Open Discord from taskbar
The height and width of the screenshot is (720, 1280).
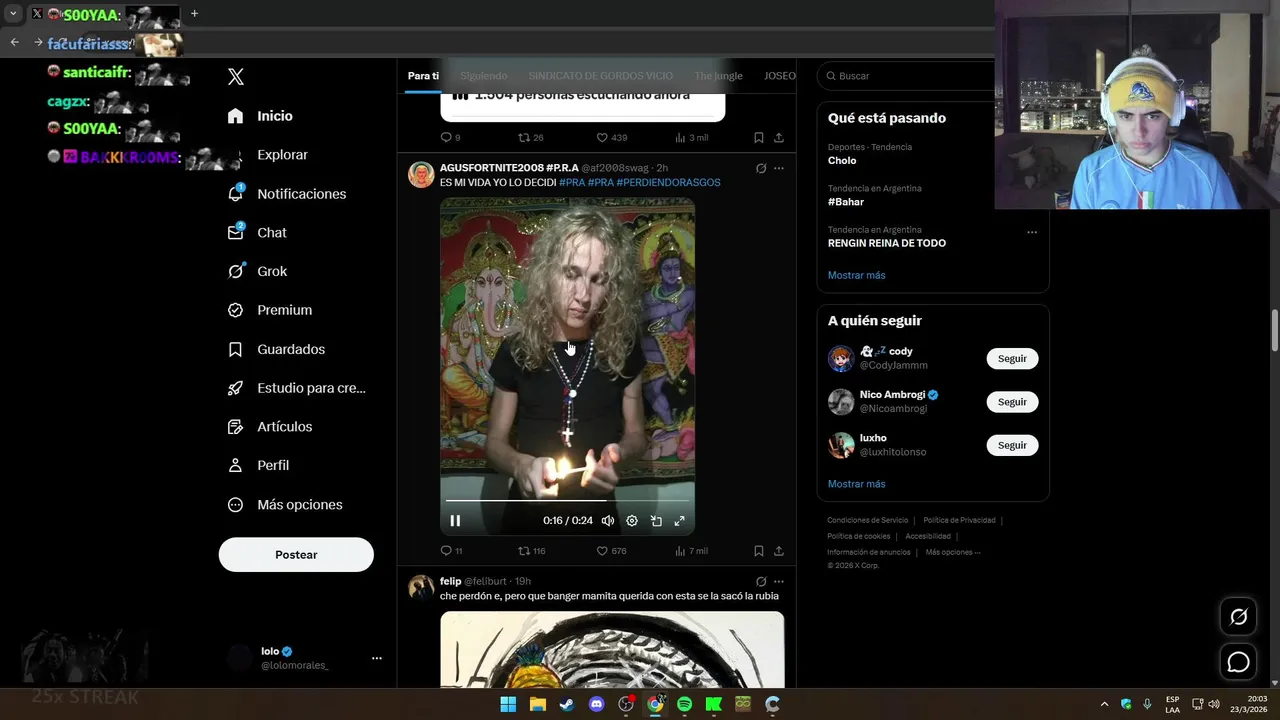pyautogui.click(x=597, y=704)
